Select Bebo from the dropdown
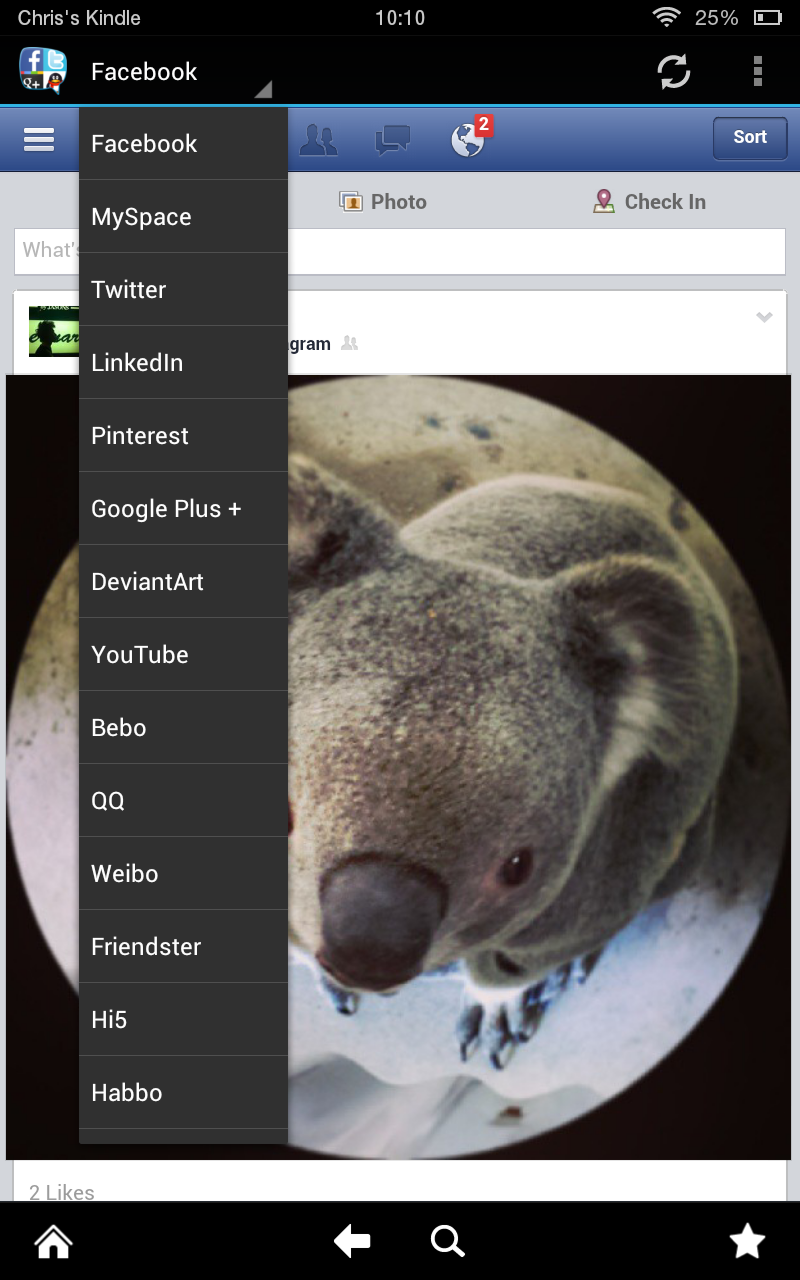The width and height of the screenshot is (800, 1280). point(183,728)
